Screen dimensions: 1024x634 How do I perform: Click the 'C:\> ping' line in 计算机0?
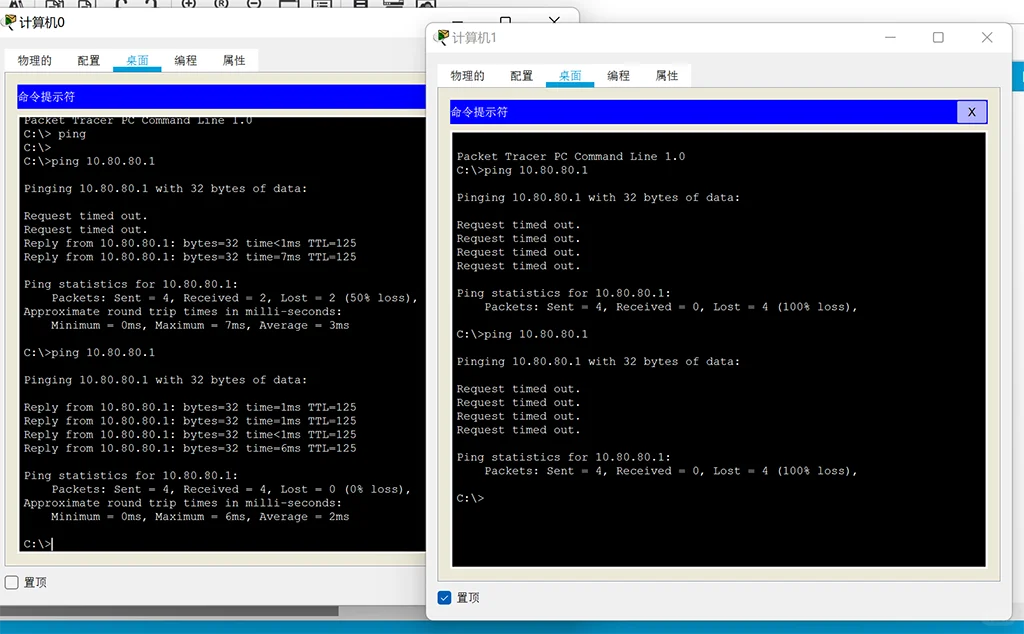[55, 134]
